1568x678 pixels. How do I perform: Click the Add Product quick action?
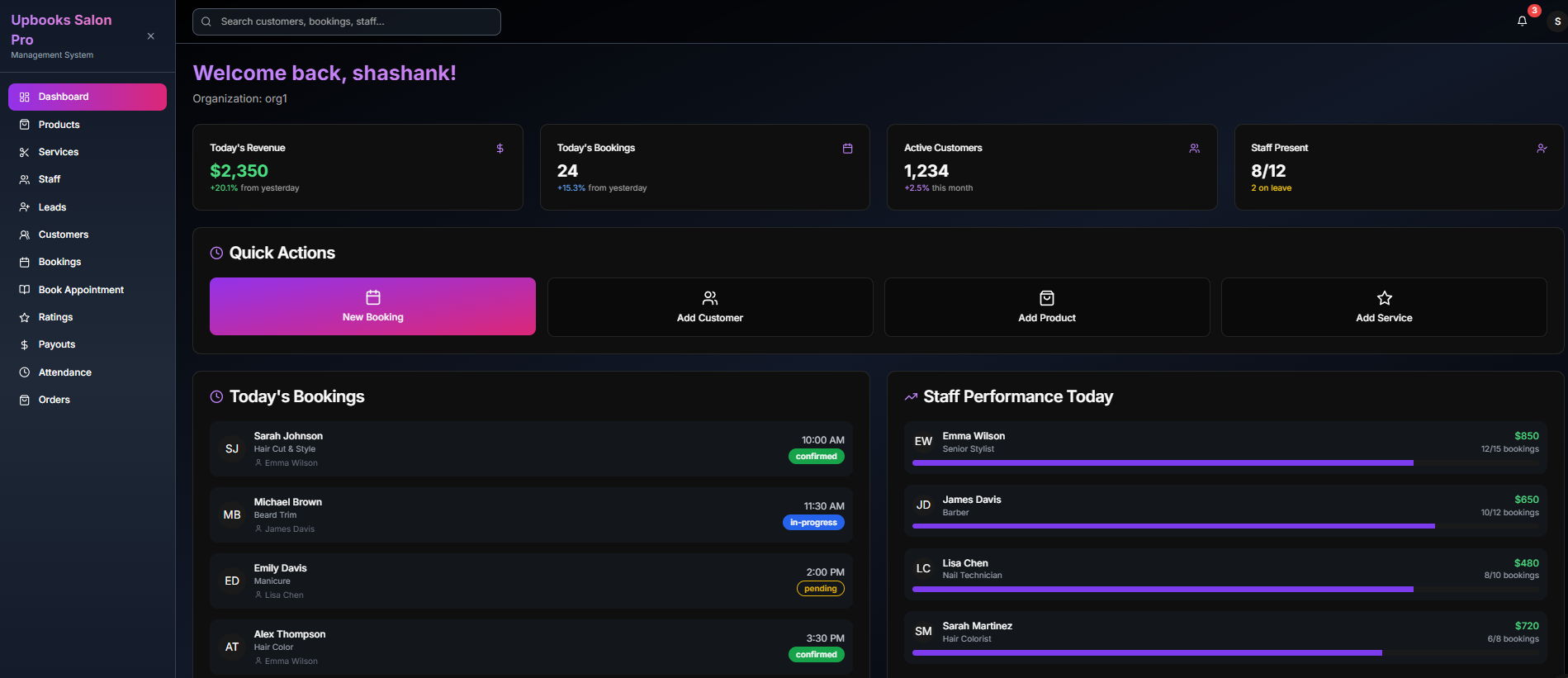pos(1047,307)
